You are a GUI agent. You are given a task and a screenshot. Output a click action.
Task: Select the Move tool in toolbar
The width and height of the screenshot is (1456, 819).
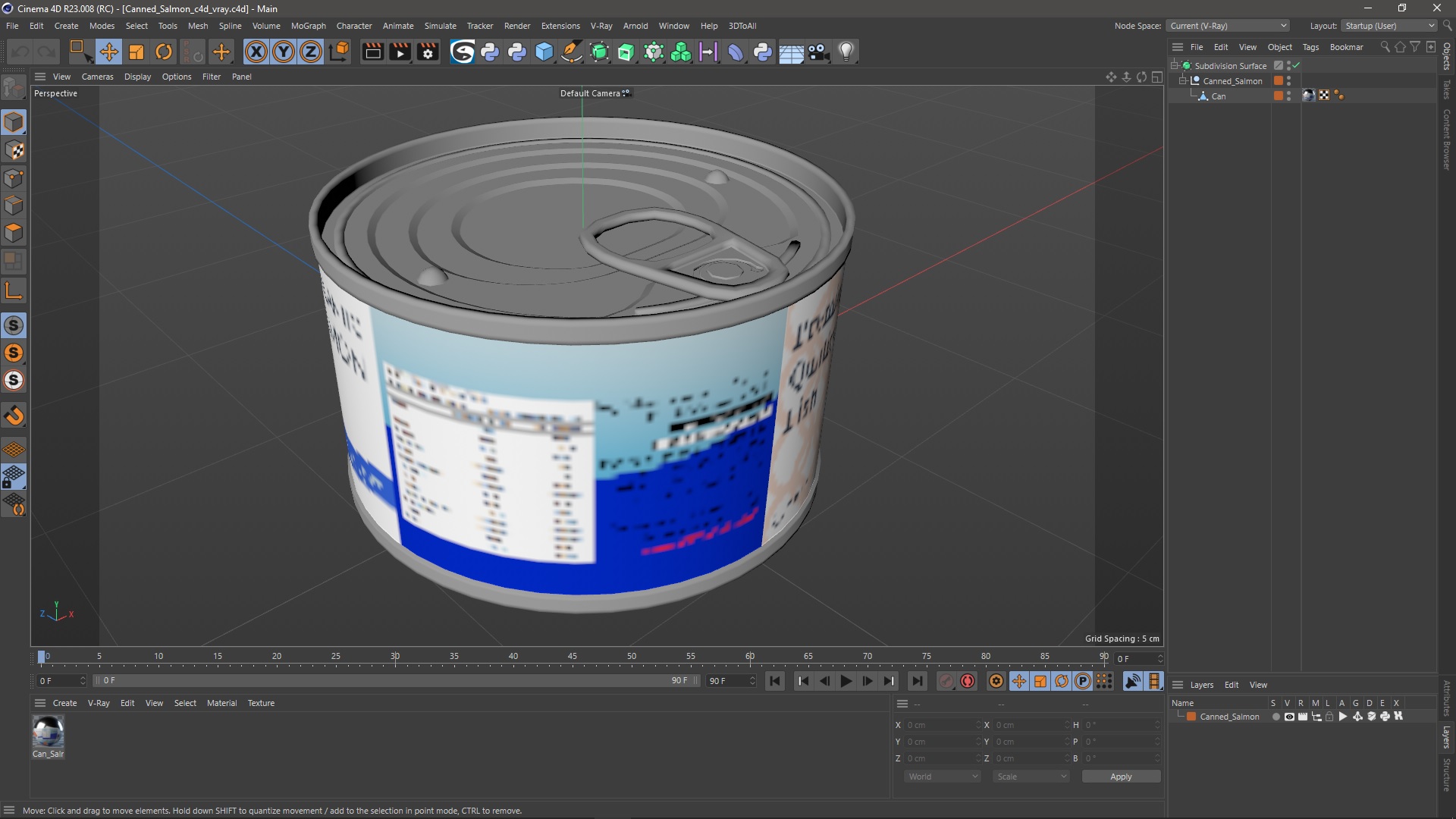(x=108, y=51)
